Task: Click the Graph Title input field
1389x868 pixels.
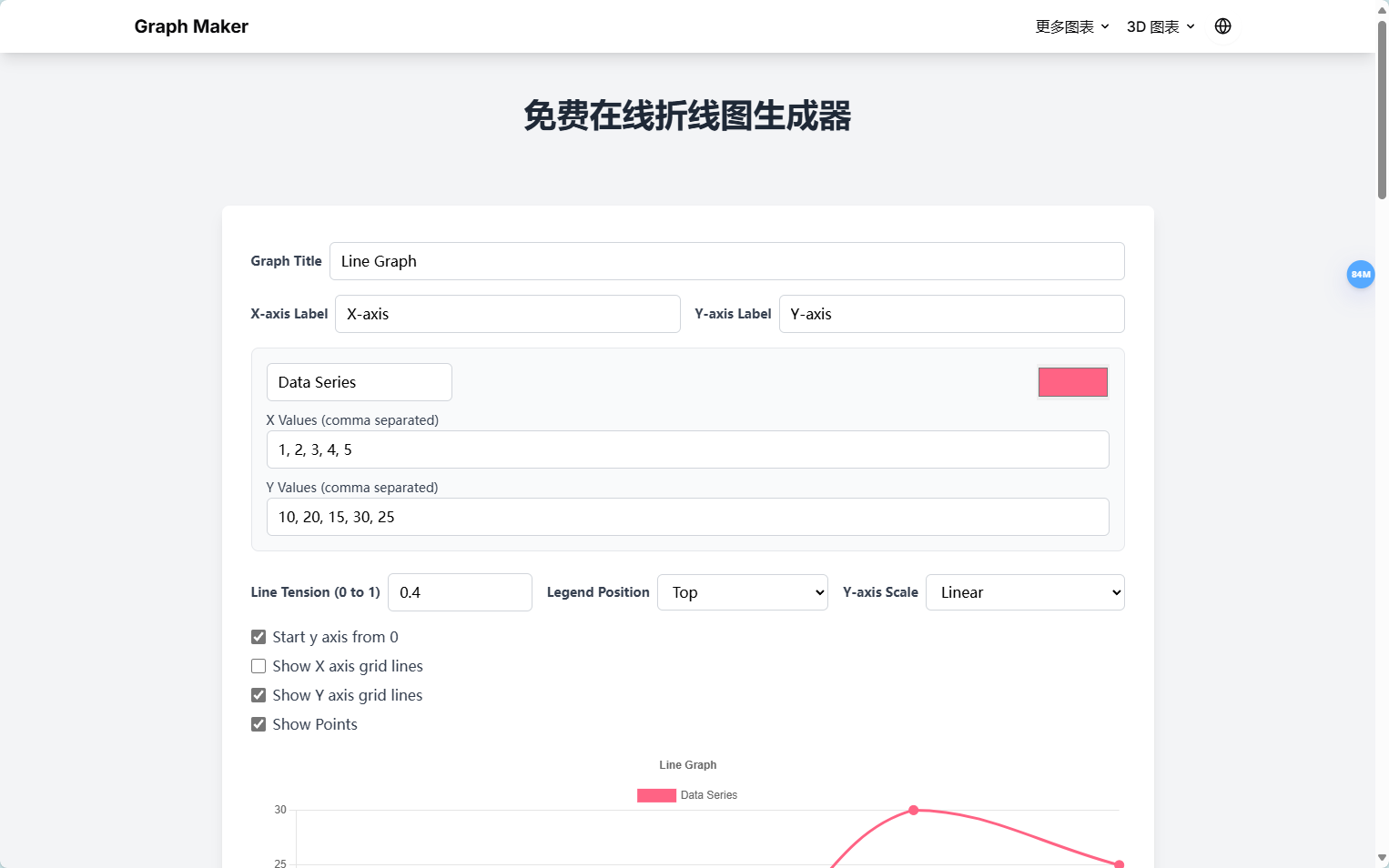Action: point(726,261)
